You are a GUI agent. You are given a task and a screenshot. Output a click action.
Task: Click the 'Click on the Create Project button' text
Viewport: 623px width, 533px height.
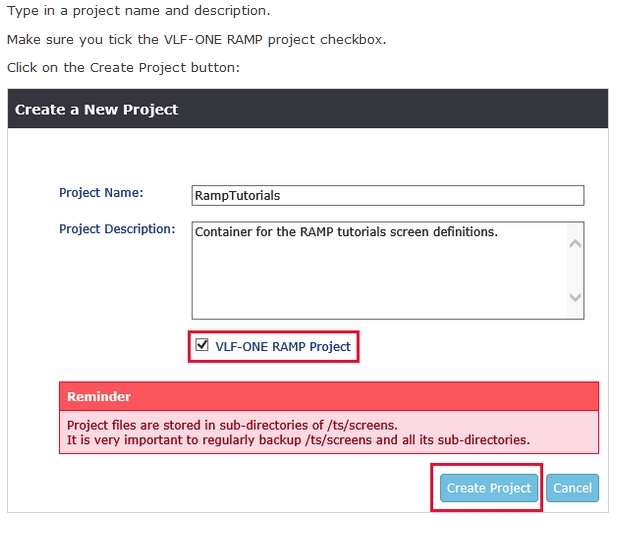click(123, 68)
